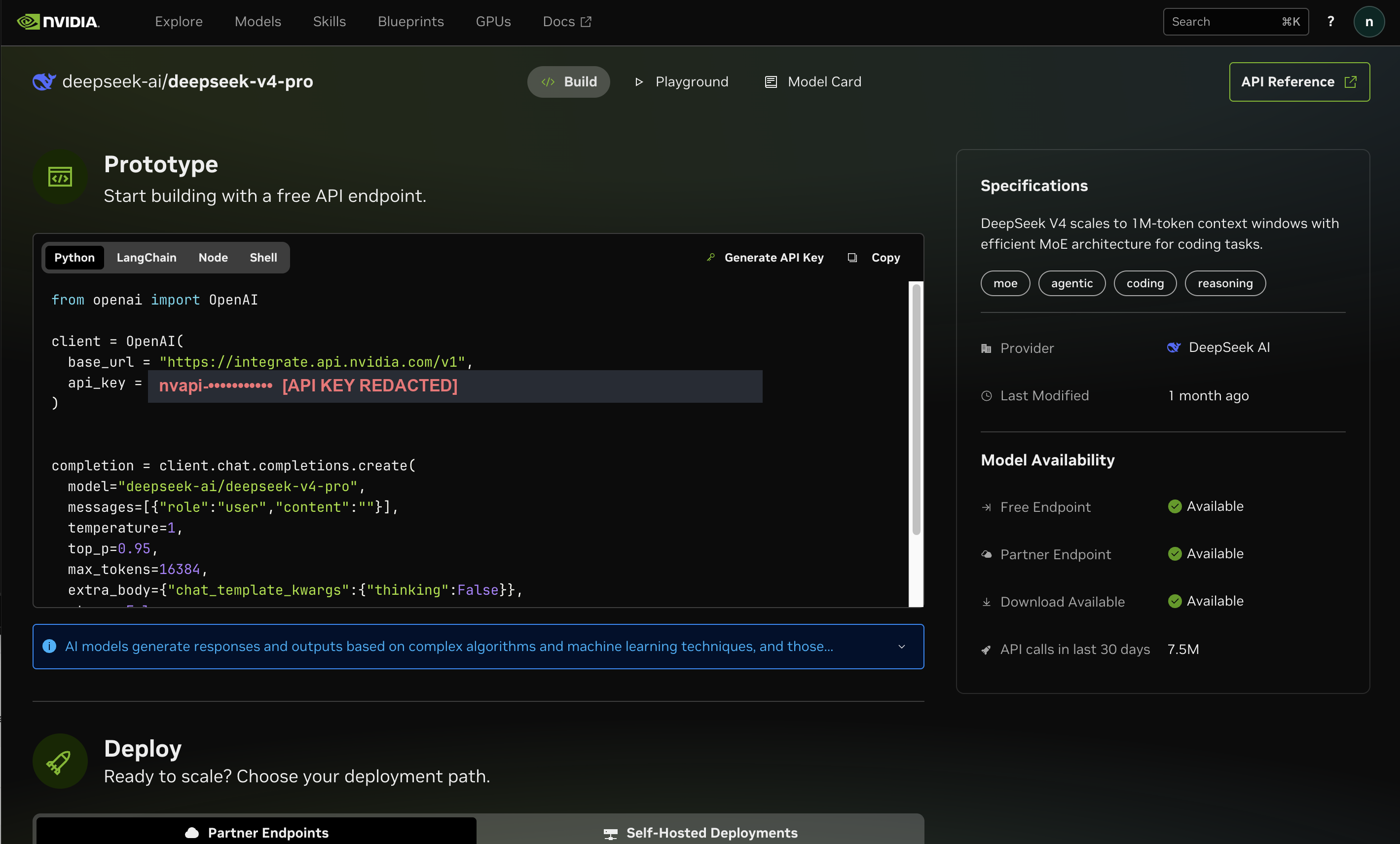Click Generate API Key
1400x844 pixels.
point(765,258)
